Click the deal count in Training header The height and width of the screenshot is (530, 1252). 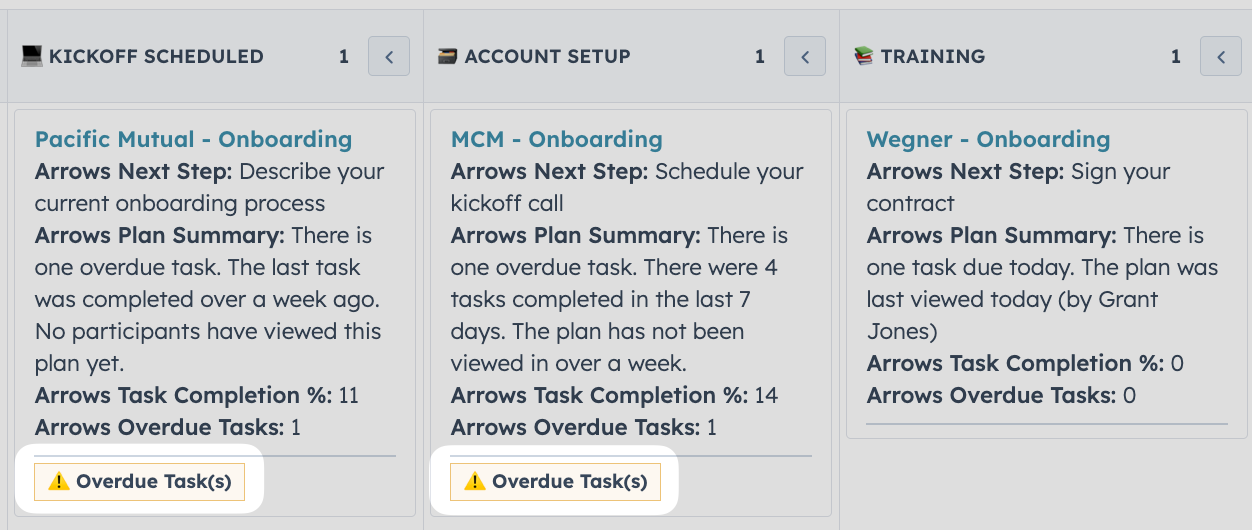1176,57
